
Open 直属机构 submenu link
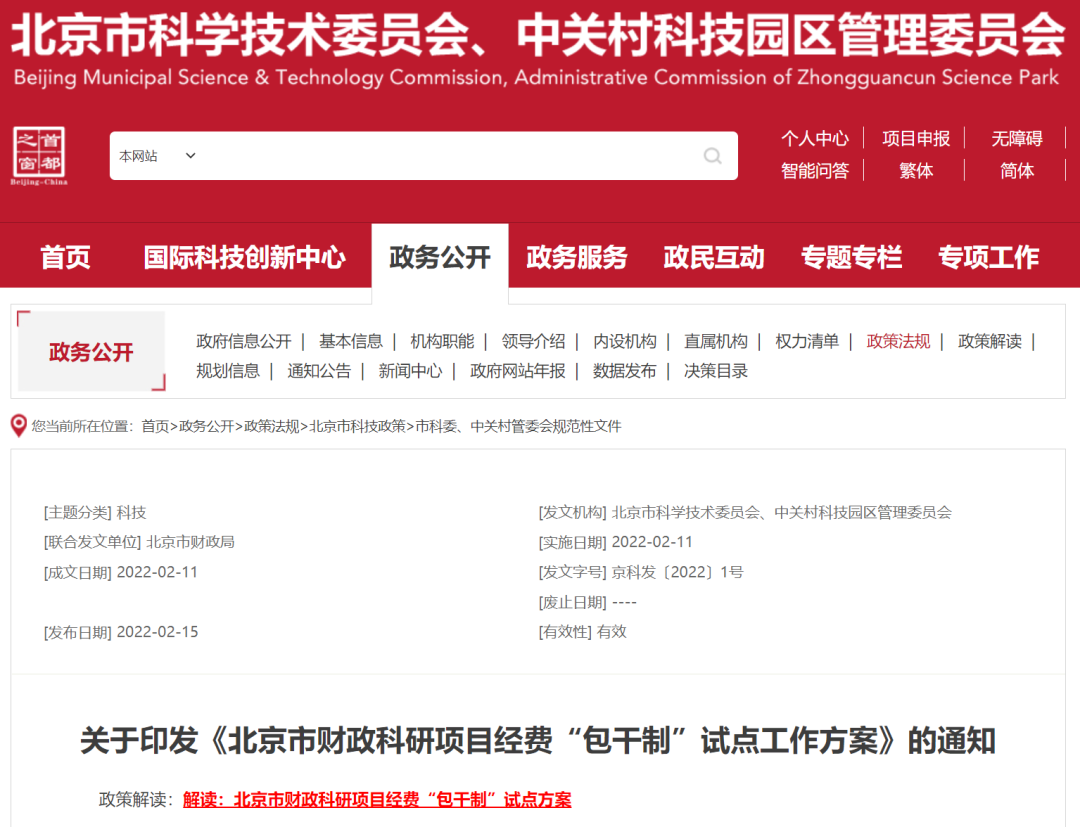pyautogui.click(x=716, y=341)
